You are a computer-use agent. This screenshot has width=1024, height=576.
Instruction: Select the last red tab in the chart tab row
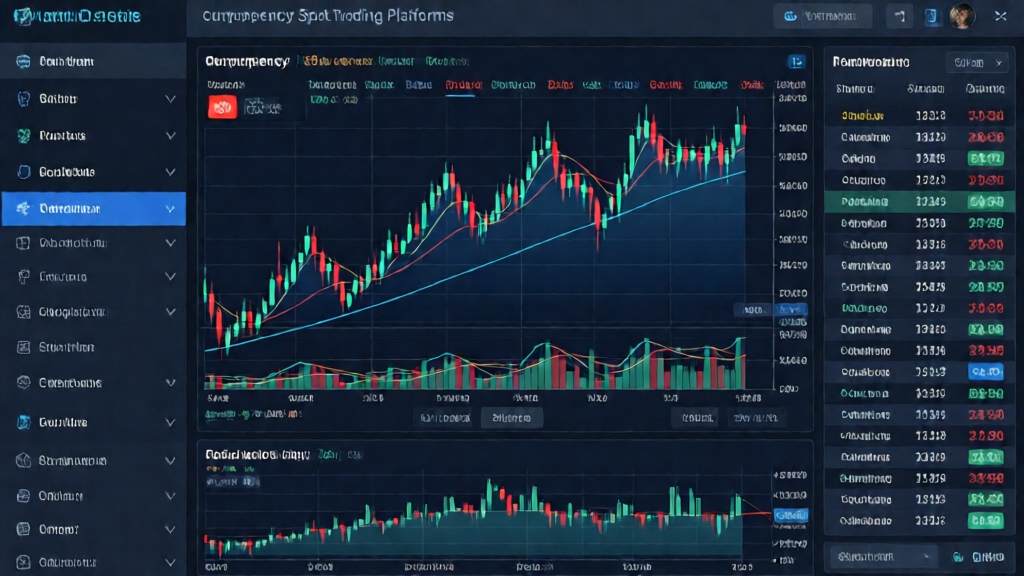tap(752, 85)
